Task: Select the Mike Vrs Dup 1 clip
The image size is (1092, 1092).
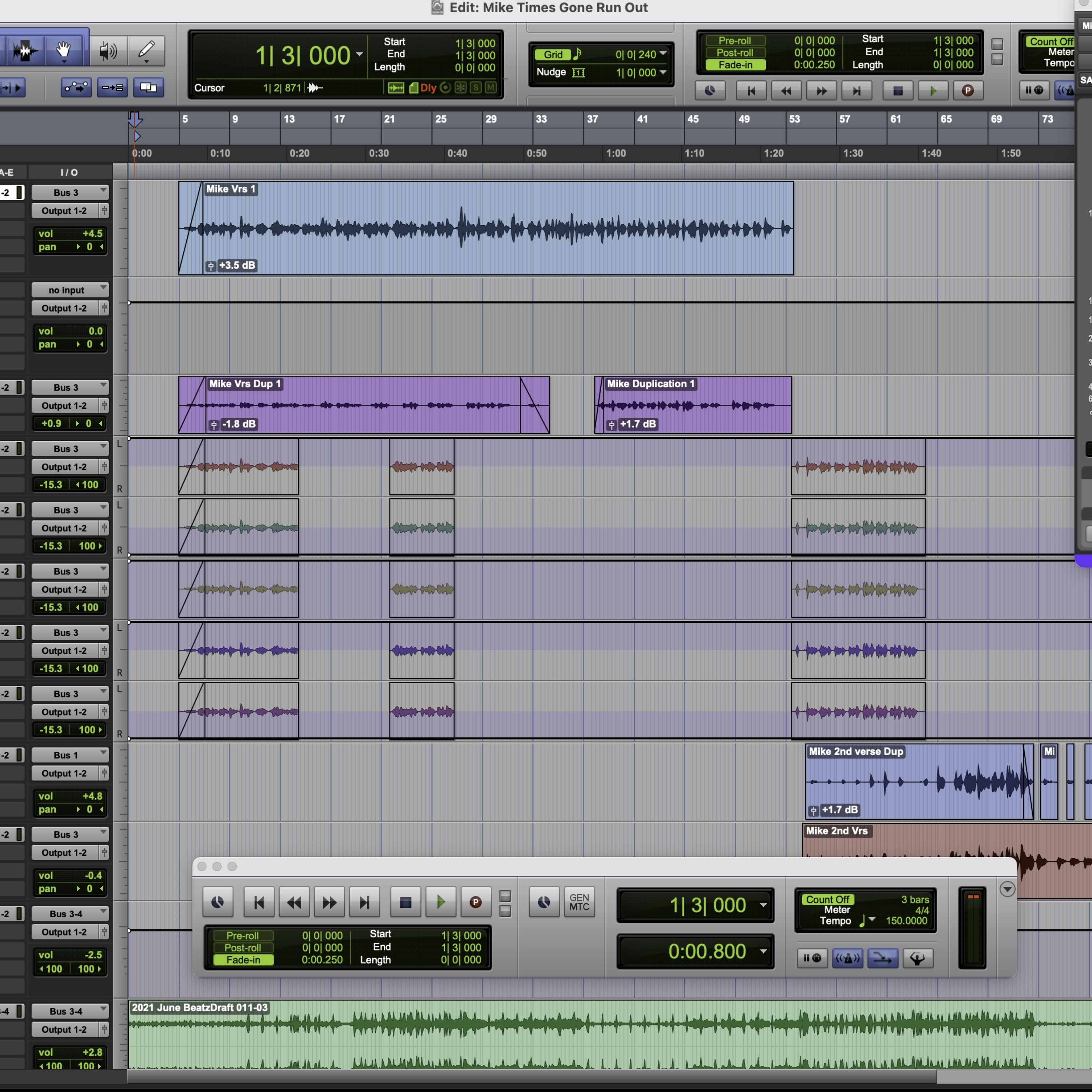Action: click(x=362, y=418)
